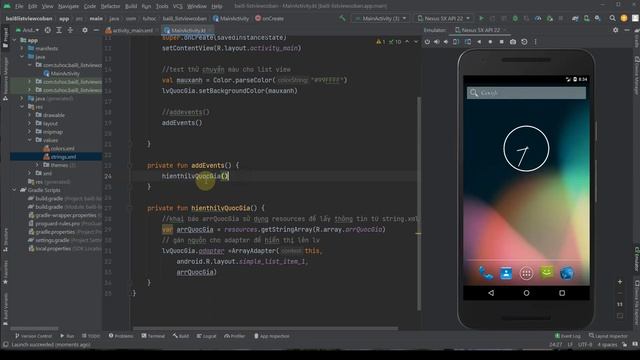This screenshot has height=360, width=640.
Task: Click the emulator rotate left icon
Action: [x=456, y=42]
